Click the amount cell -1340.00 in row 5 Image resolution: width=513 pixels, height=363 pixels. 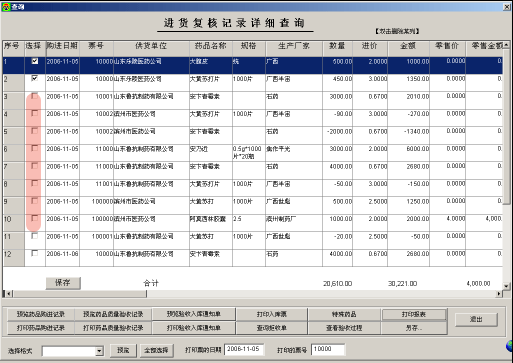coord(409,135)
